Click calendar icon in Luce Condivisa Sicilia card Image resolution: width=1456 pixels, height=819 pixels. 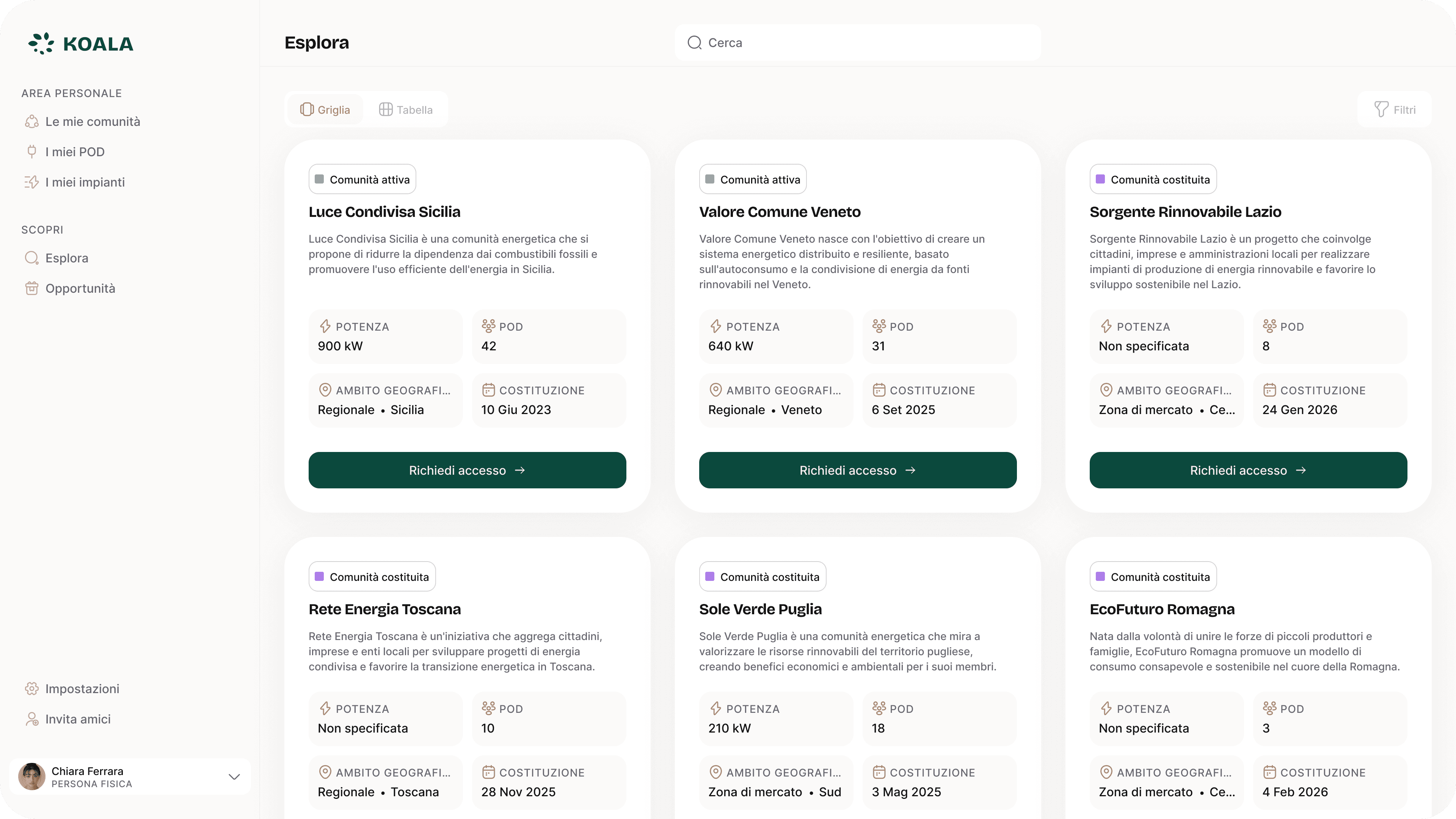click(488, 390)
